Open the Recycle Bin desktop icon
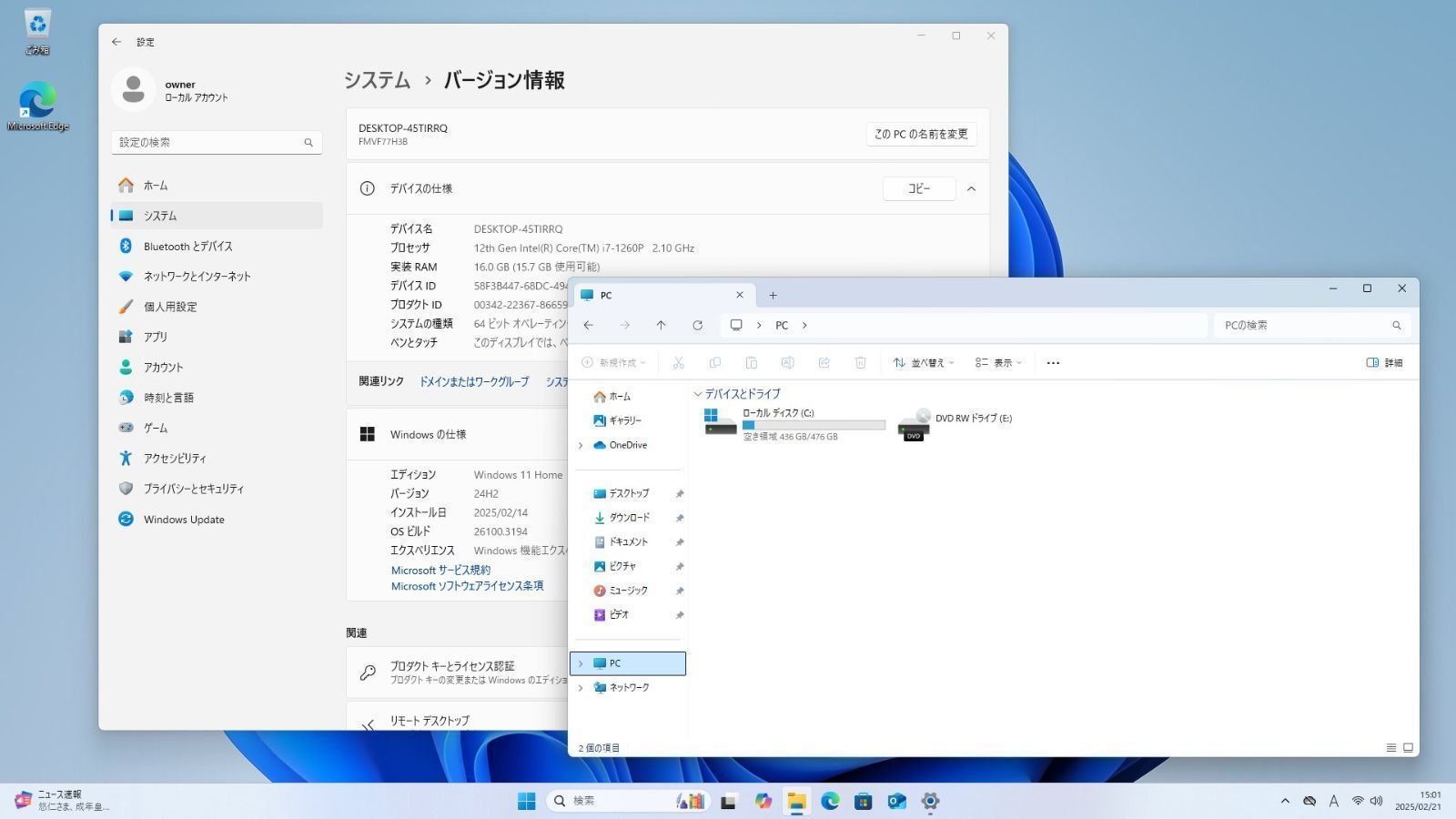The width and height of the screenshot is (1456, 819). point(37,32)
